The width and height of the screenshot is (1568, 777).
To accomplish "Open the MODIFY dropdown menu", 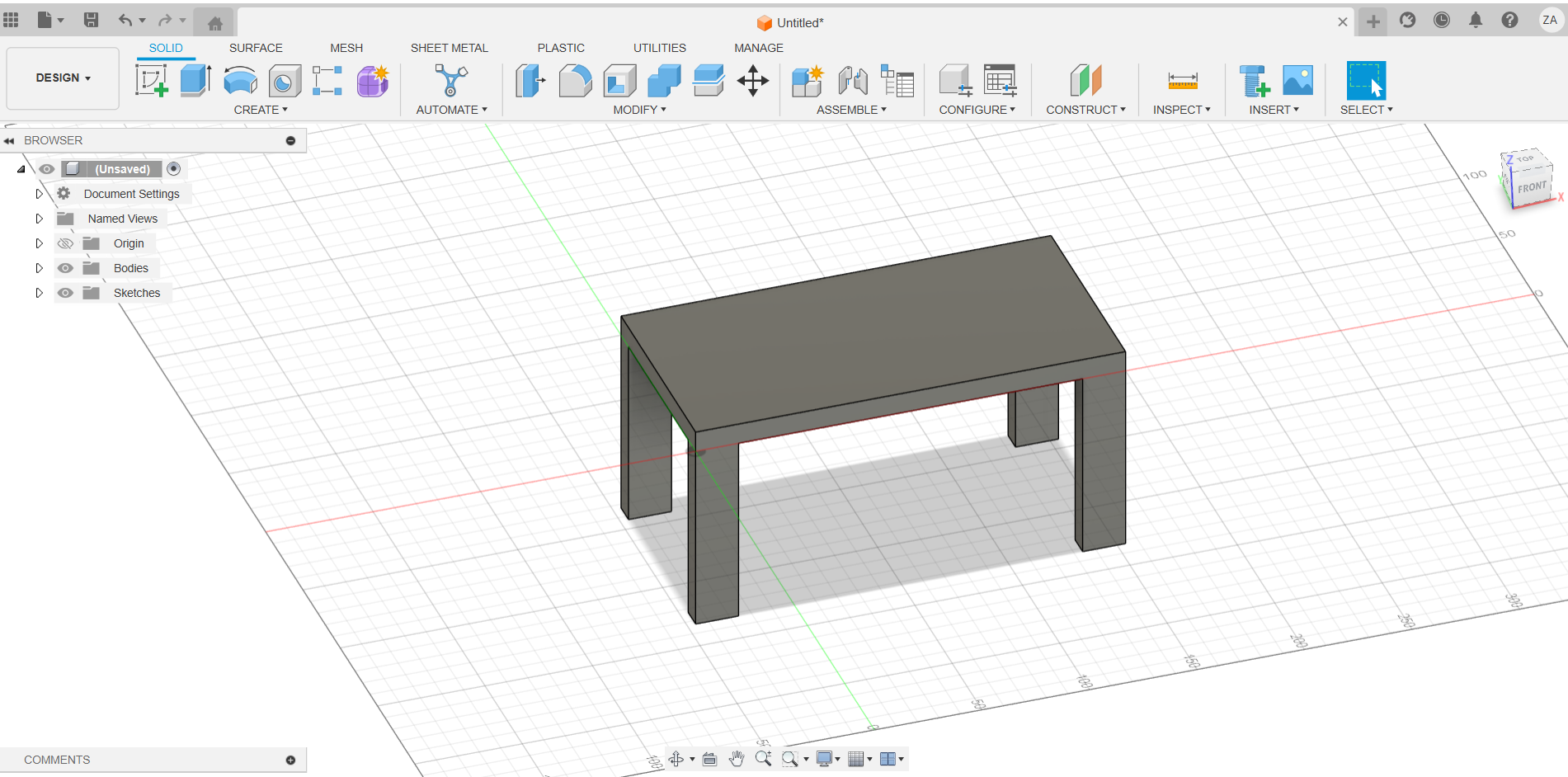I will coord(639,110).
